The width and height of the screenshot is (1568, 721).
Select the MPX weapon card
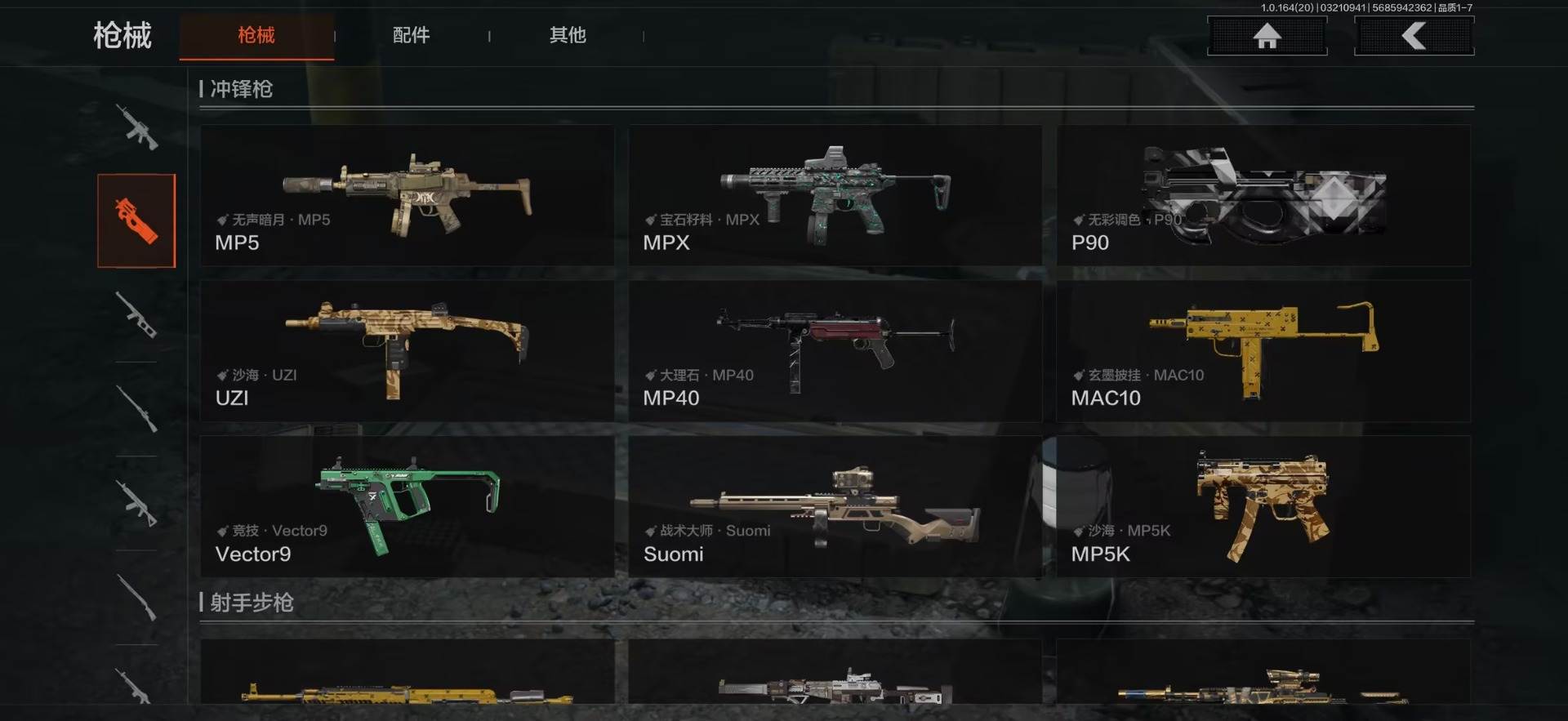(x=835, y=195)
